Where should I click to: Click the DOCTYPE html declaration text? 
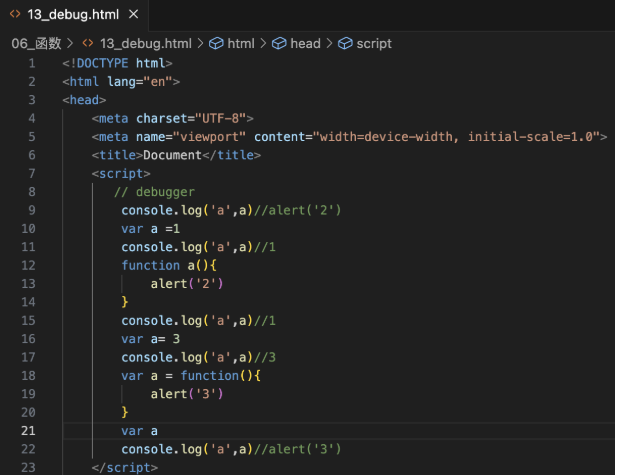(x=117, y=64)
